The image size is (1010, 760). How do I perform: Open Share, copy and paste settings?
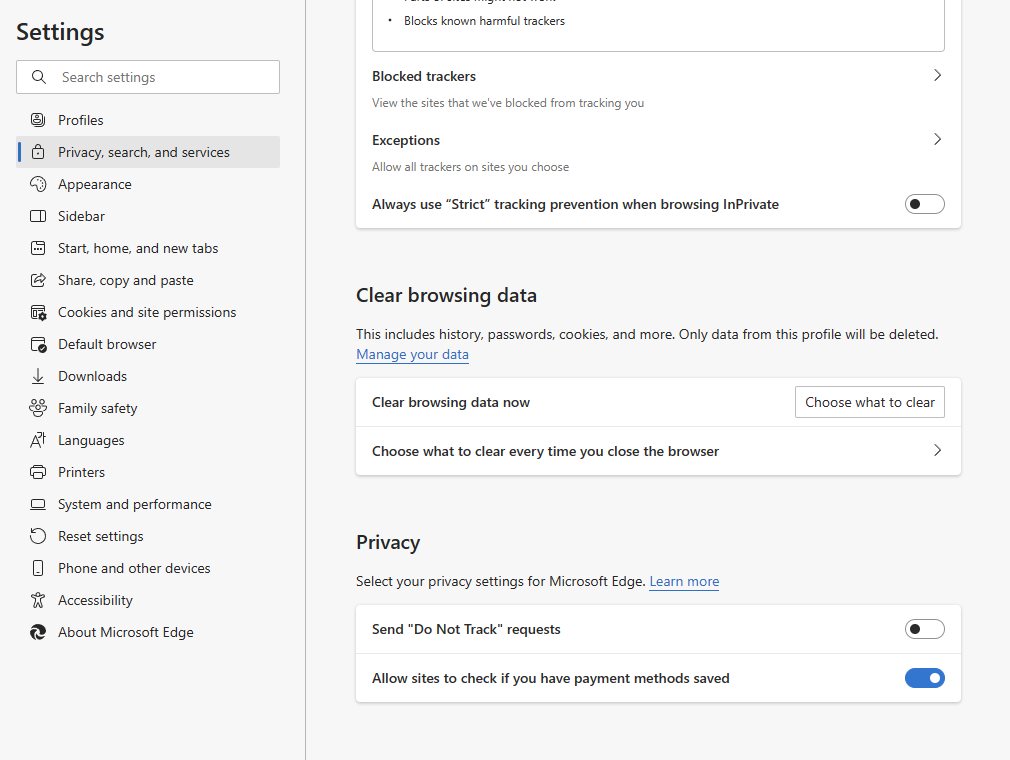(148, 280)
